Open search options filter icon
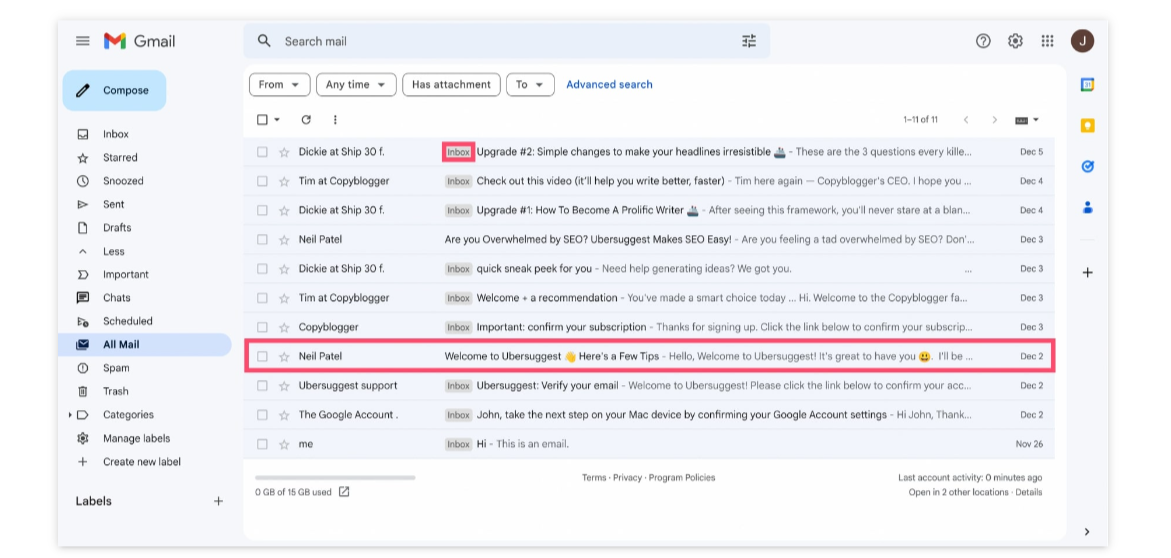 click(x=749, y=41)
